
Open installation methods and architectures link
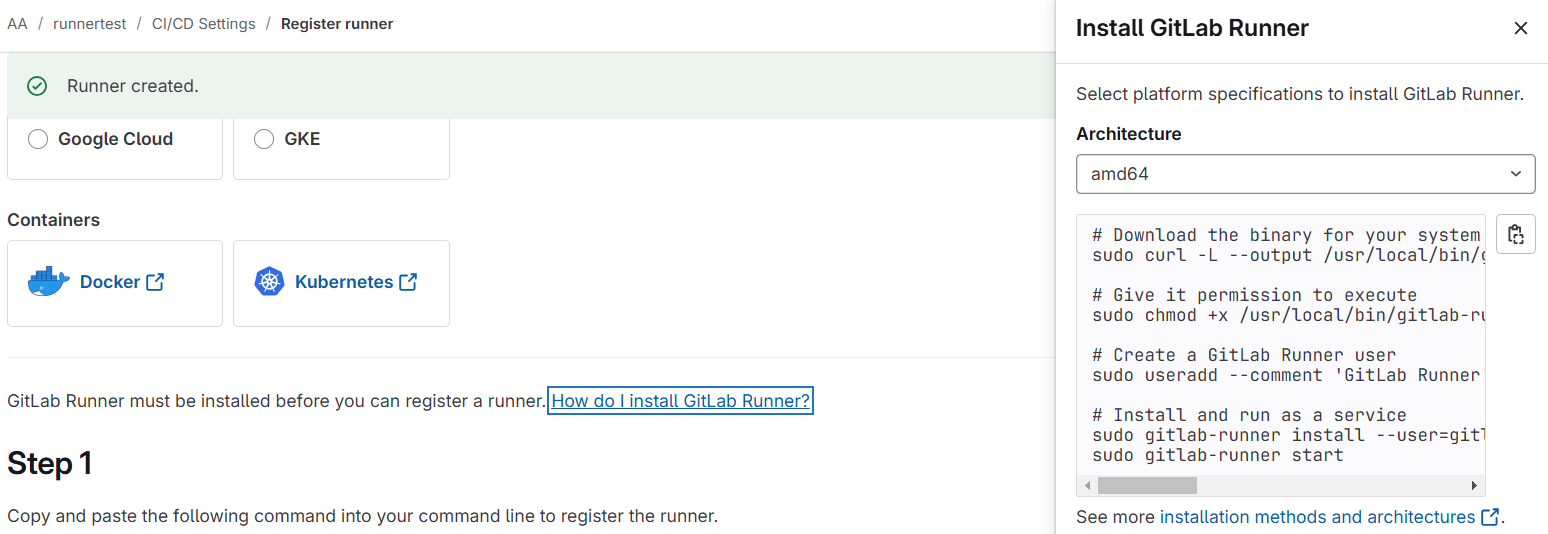point(1317,517)
